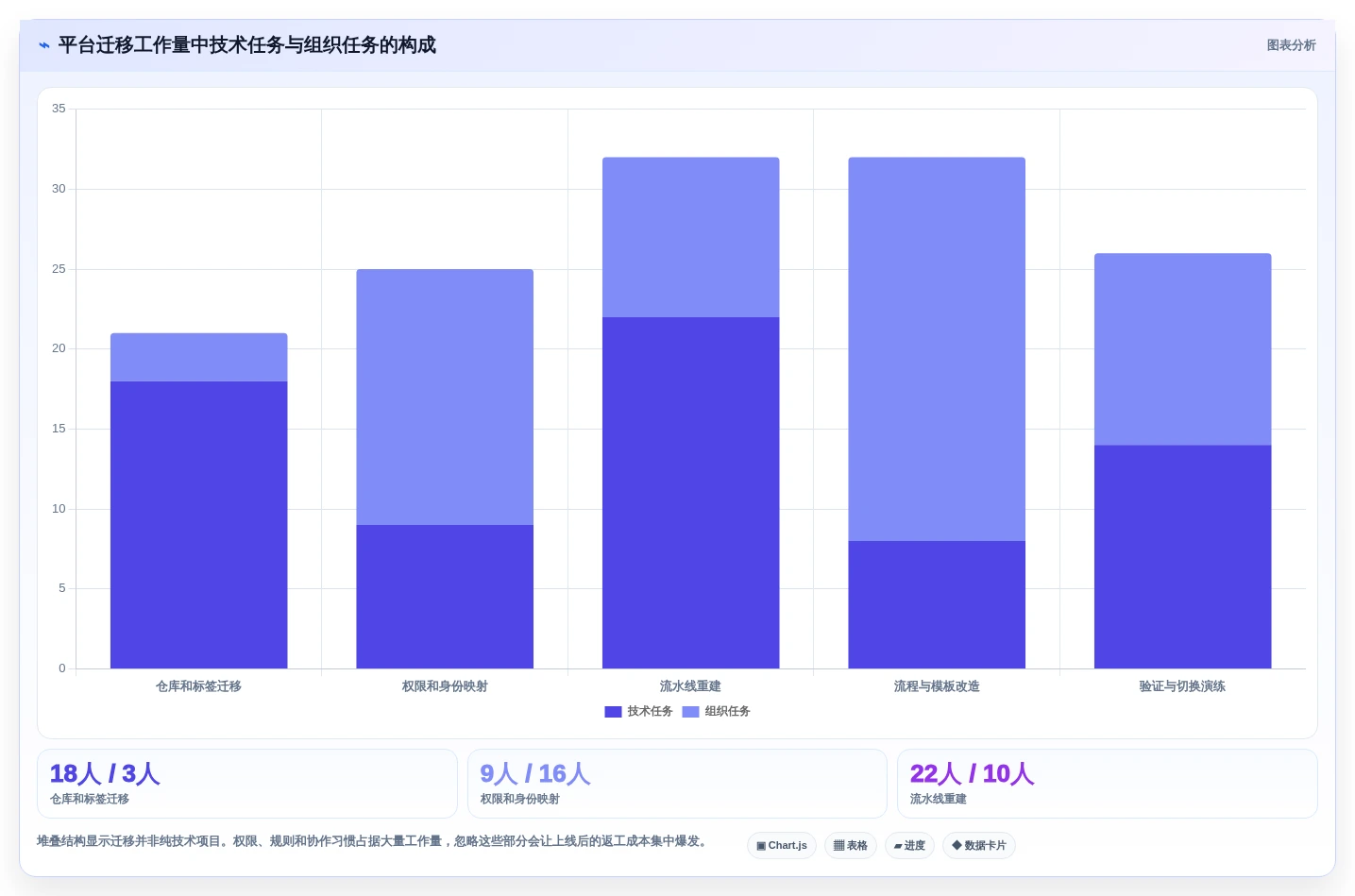Select the 数据卡片 tag chip

coord(979,846)
